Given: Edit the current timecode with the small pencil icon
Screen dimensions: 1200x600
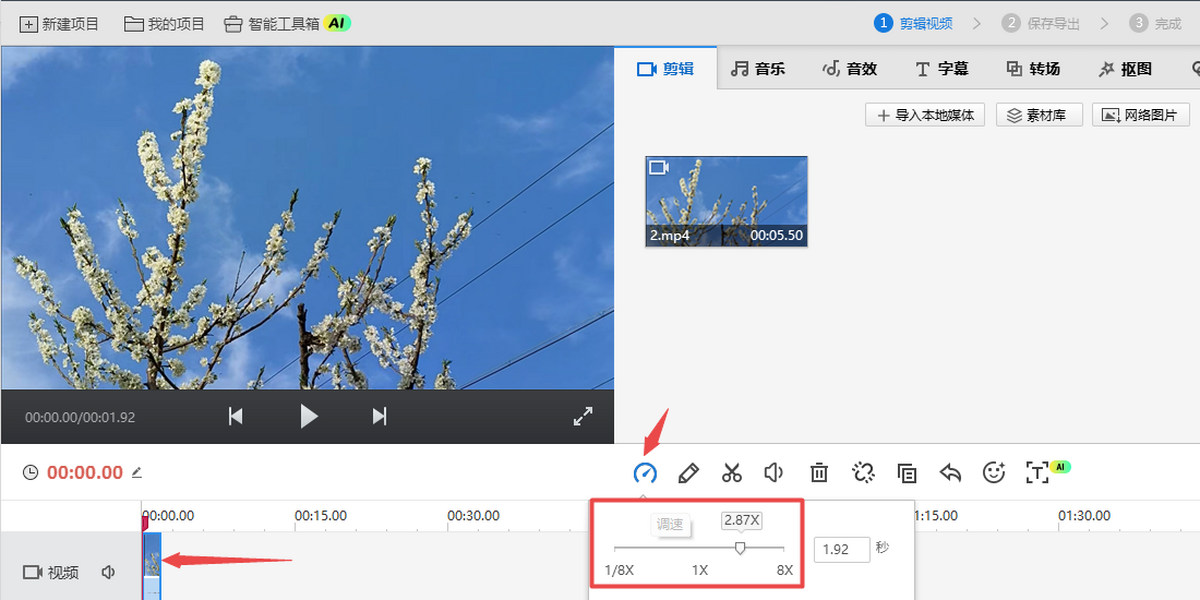Looking at the screenshot, I should 137,472.
